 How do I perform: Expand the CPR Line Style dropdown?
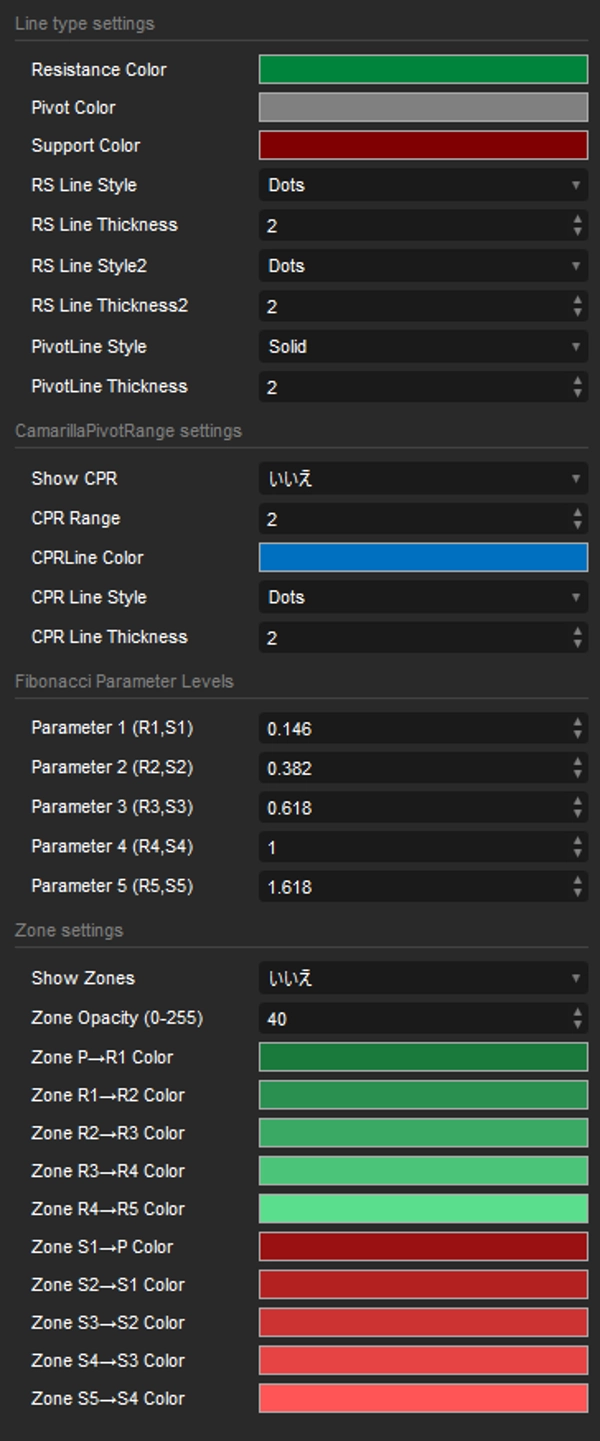[x=422, y=597]
